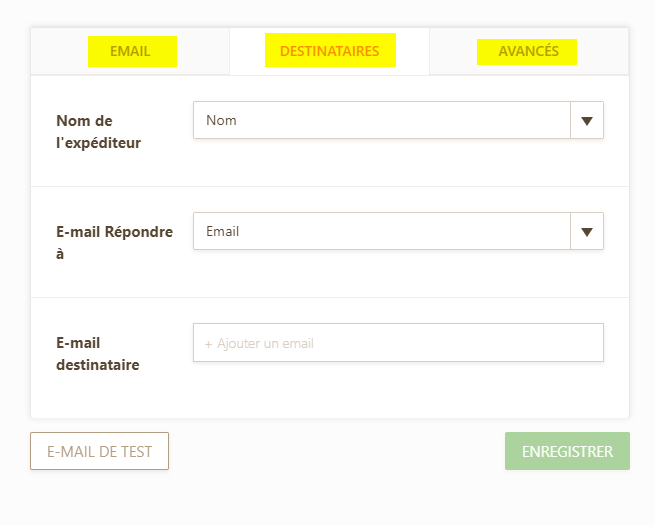Open the E-mail Répondre à dropdown arrow
Image resolution: width=655 pixels, height=525 pixels.
pyautogui.click(x=587, y=231)
